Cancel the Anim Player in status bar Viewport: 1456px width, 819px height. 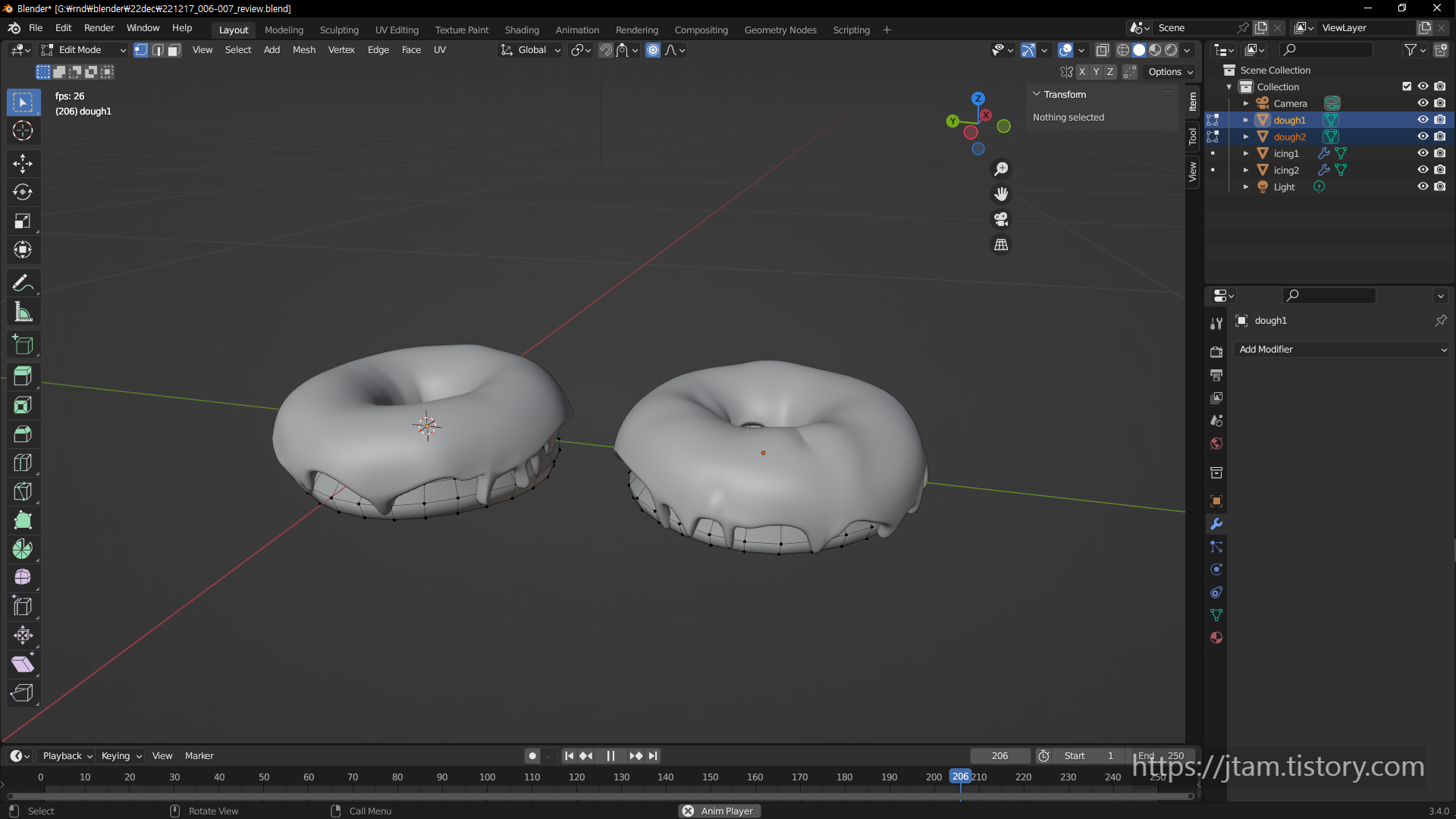(x=688, y=811)
